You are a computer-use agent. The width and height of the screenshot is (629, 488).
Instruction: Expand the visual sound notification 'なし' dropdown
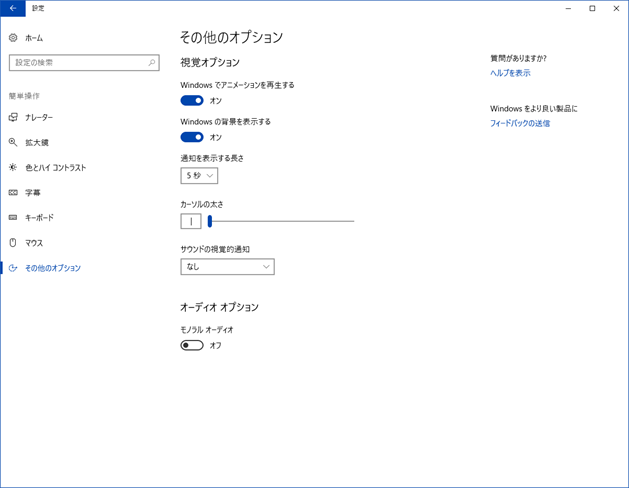pos(227,267)
